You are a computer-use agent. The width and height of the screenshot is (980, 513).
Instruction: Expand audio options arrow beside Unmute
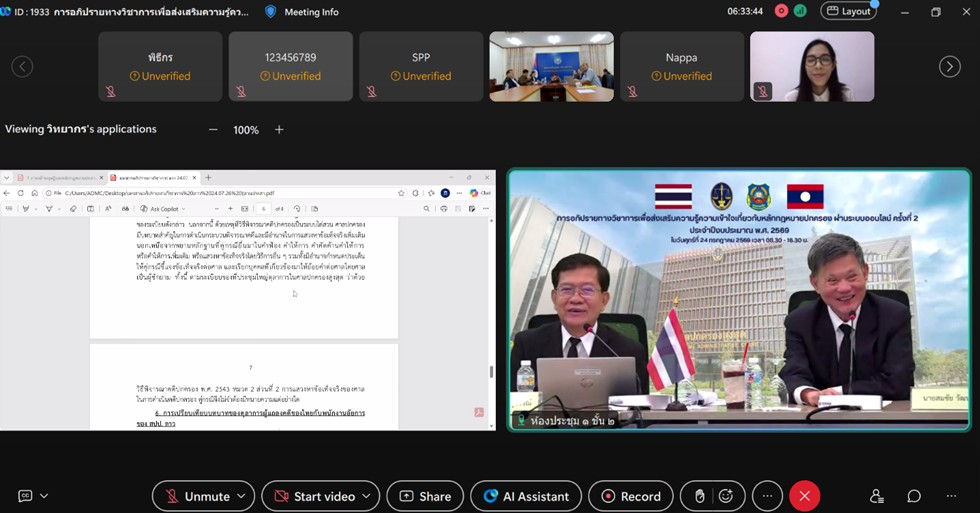(x=241, y=496)
